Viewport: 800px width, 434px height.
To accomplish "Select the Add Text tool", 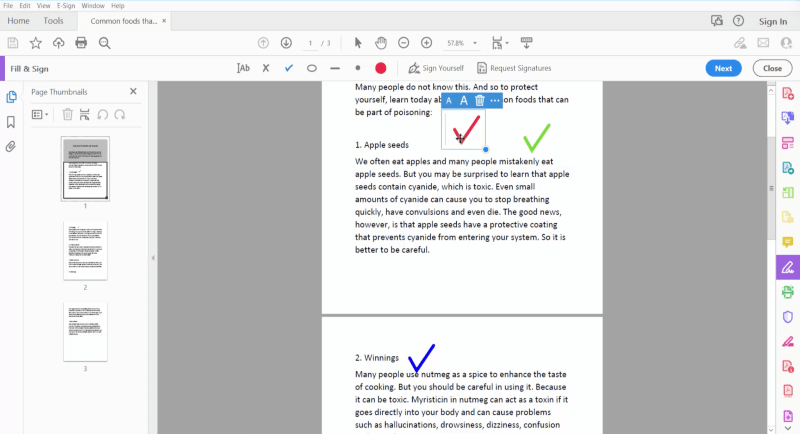I will coord(243,68).
